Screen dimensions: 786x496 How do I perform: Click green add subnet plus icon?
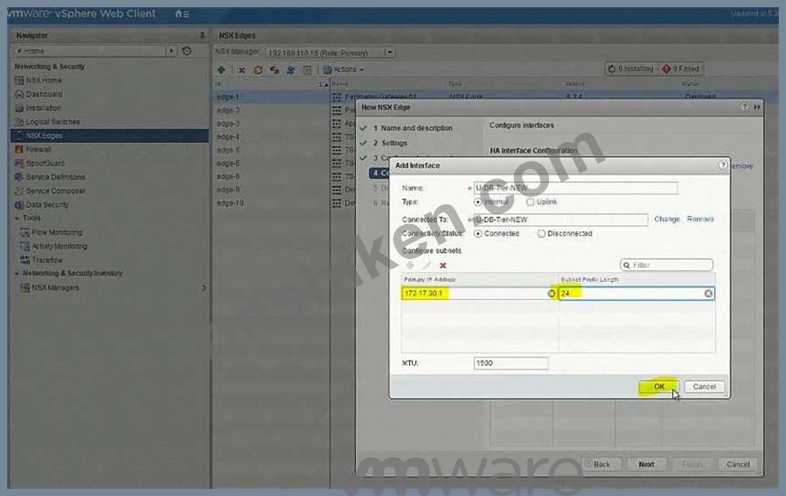(410, 265)
